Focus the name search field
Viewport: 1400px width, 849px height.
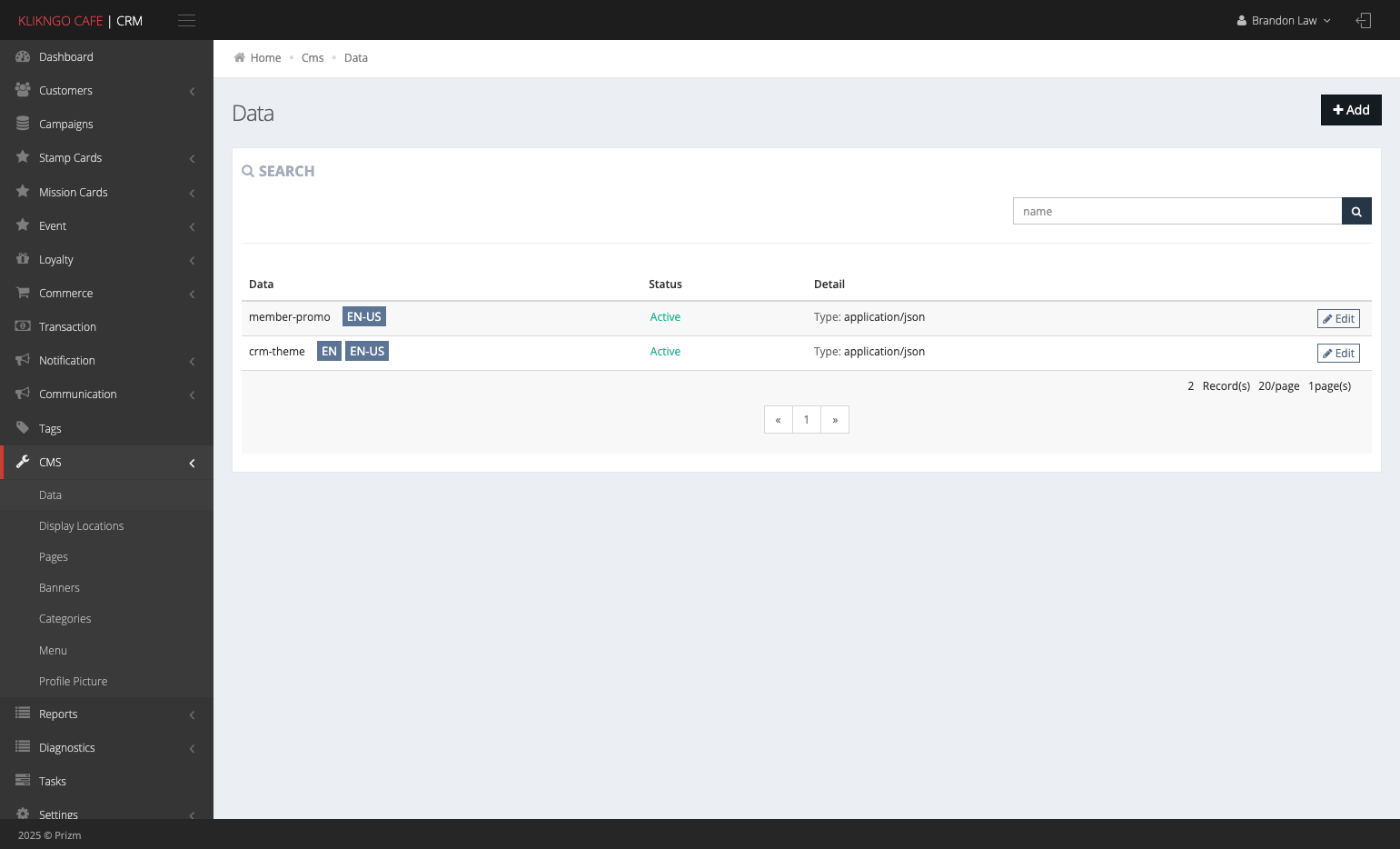point(1177,211)
